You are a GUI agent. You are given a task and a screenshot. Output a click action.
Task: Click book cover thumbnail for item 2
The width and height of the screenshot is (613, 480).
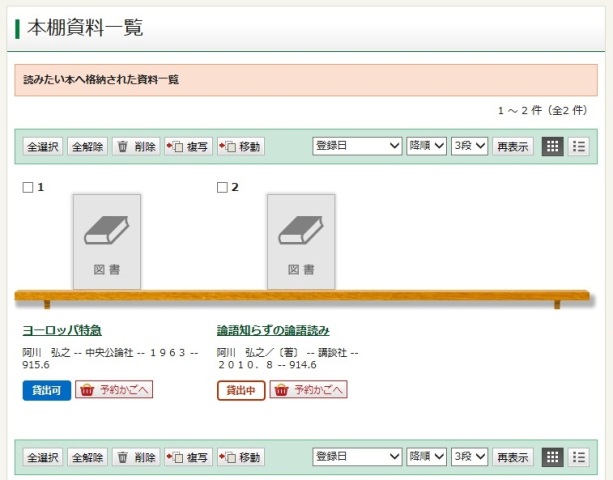tap(301, 242)
